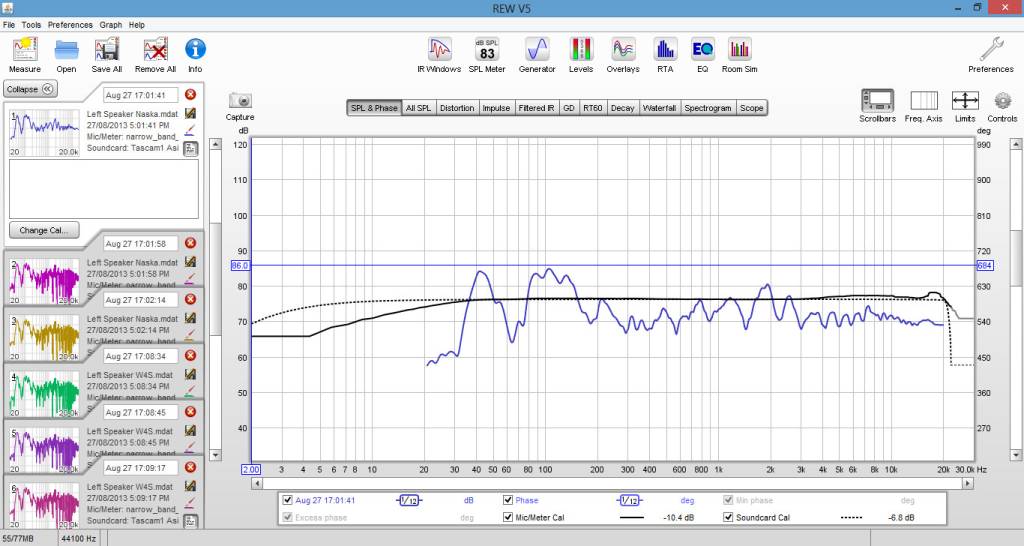Open the graph Limits settings

(965, 101)
